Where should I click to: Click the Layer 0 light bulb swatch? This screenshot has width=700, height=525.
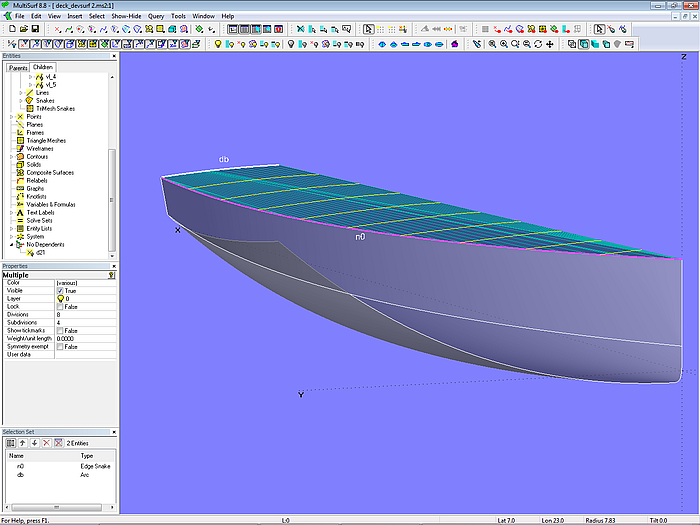click(x=62, y=299)
